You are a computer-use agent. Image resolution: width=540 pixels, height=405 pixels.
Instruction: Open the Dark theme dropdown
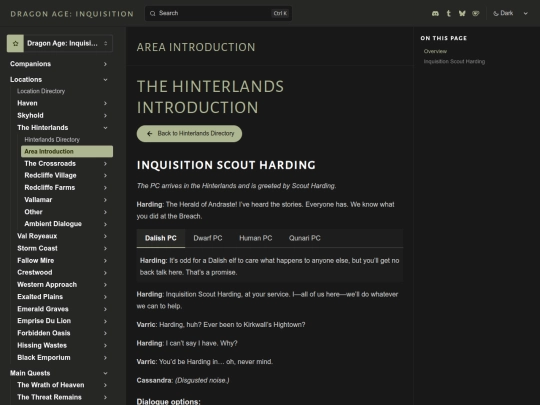510,13
